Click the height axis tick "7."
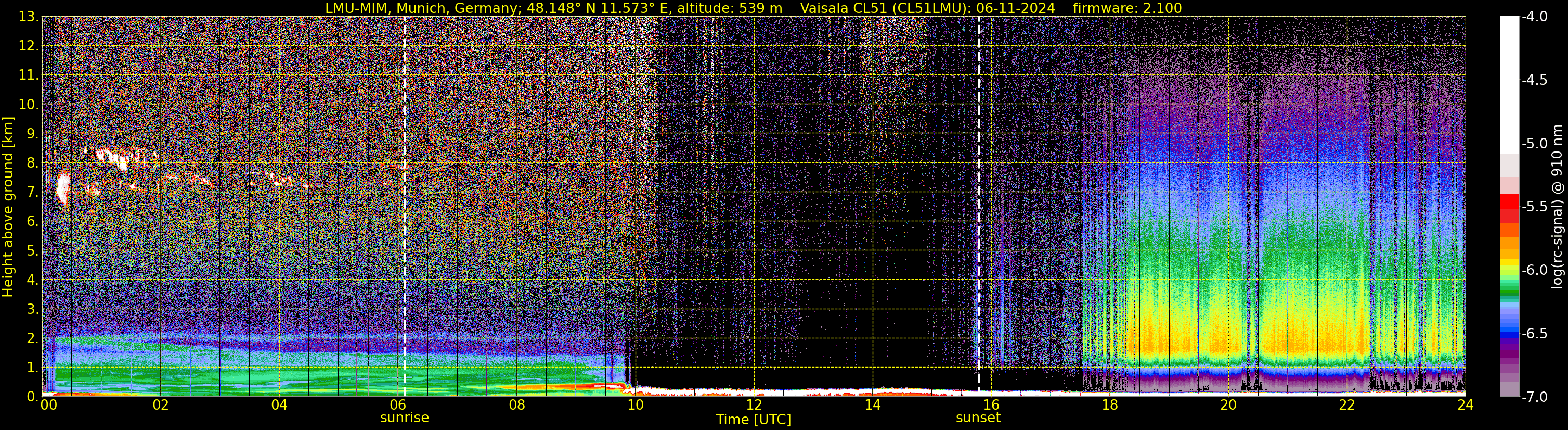1568x430 pixels. tap(33, 193)
